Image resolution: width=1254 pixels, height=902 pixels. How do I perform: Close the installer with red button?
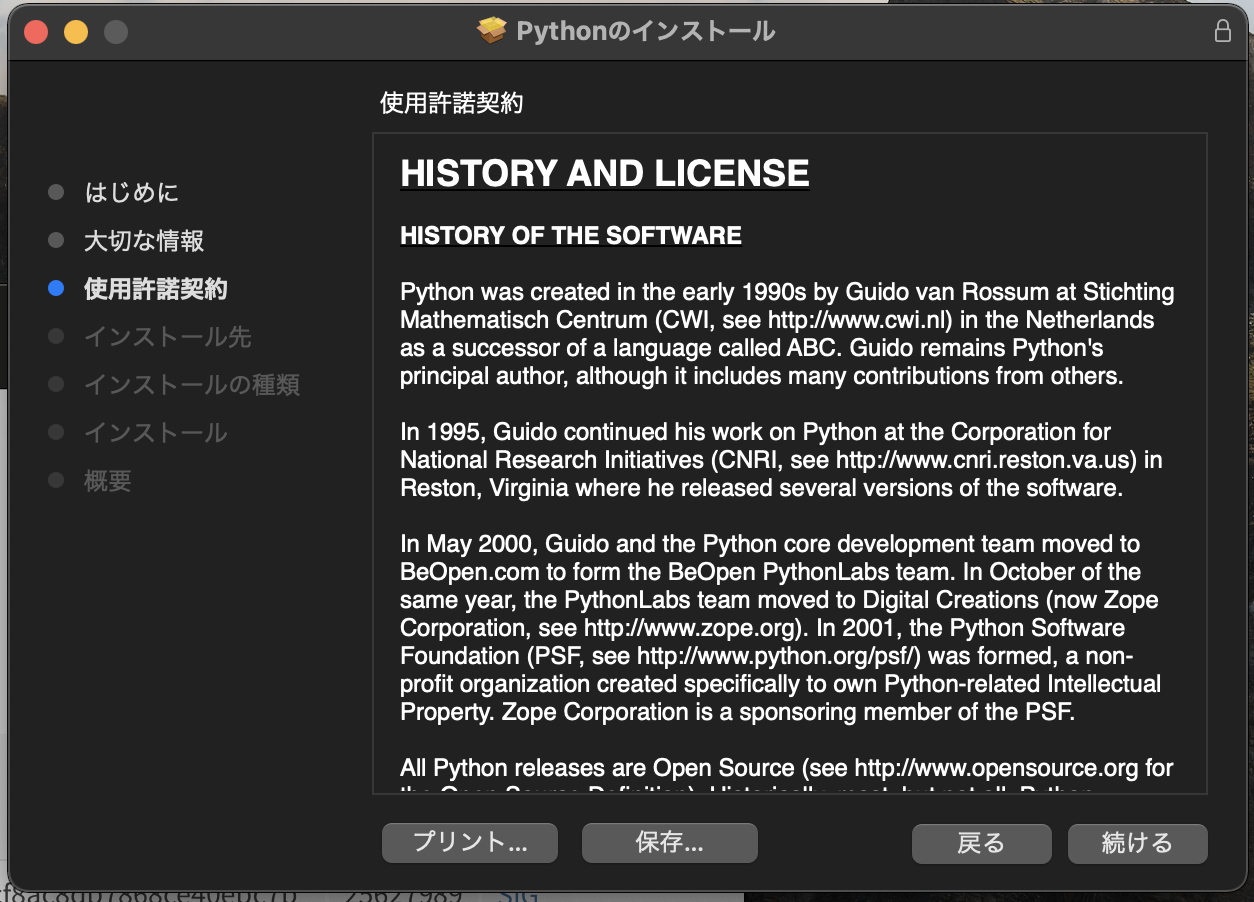pos(36,32)
